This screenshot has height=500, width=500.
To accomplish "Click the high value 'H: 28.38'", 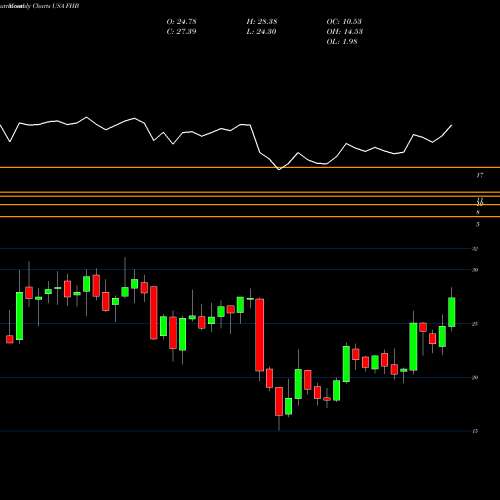I will [262, 22].
